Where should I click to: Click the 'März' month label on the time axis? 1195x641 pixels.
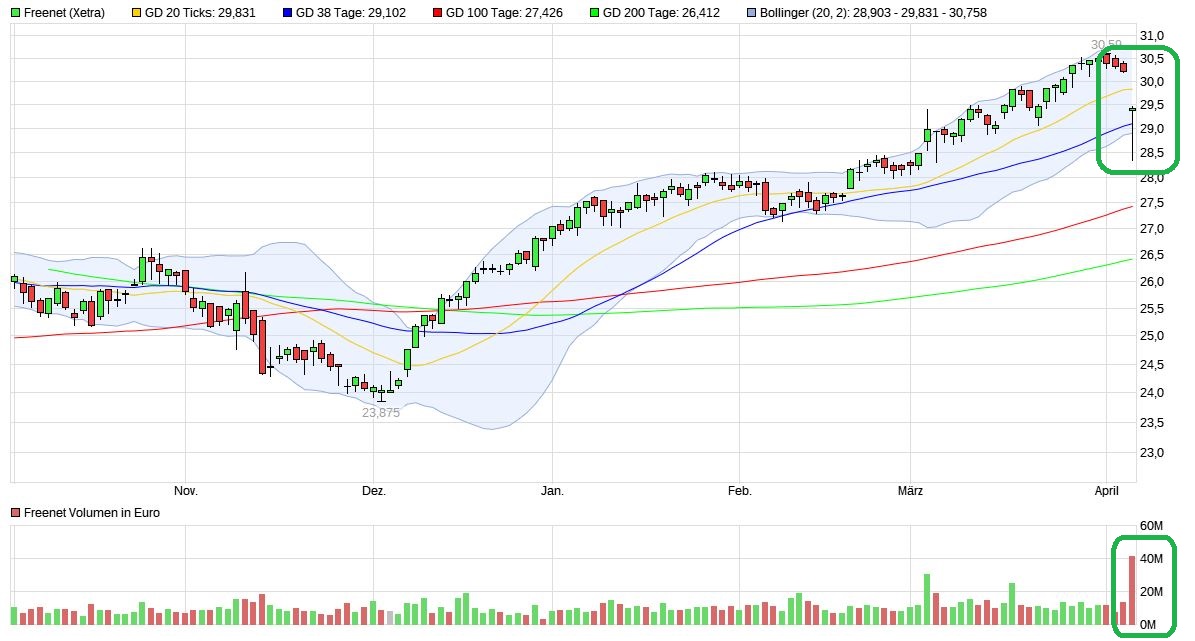(x=910, y=491)
